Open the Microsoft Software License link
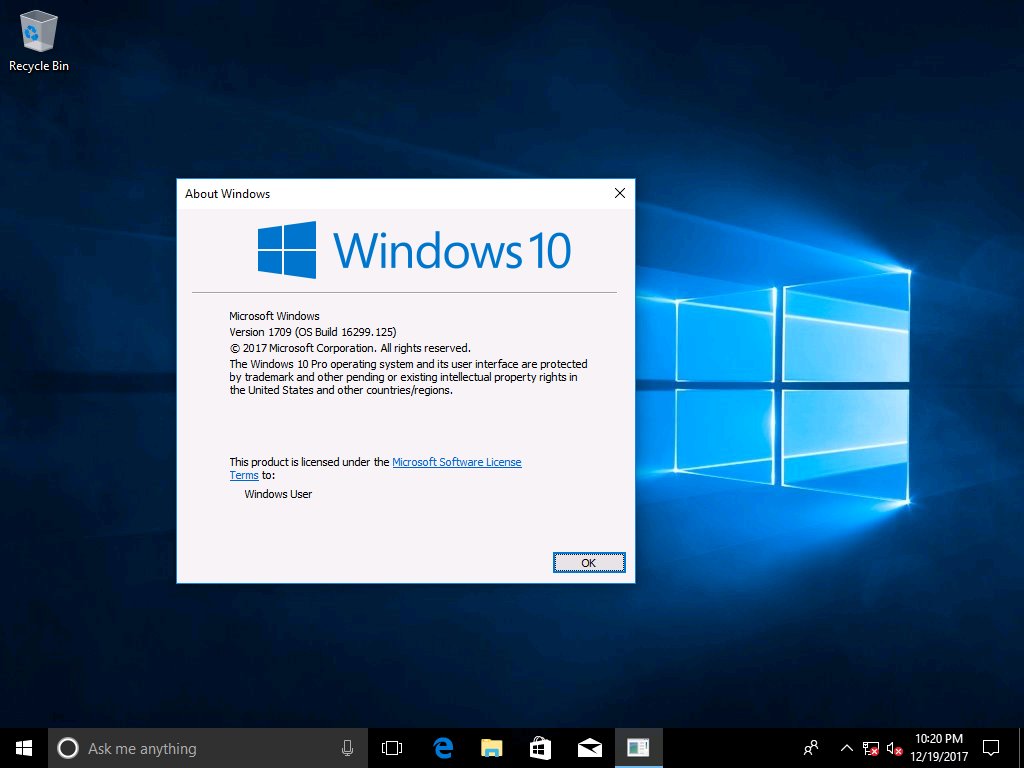1024x768 pixels. pyautogui.click(x=456, y=462)
